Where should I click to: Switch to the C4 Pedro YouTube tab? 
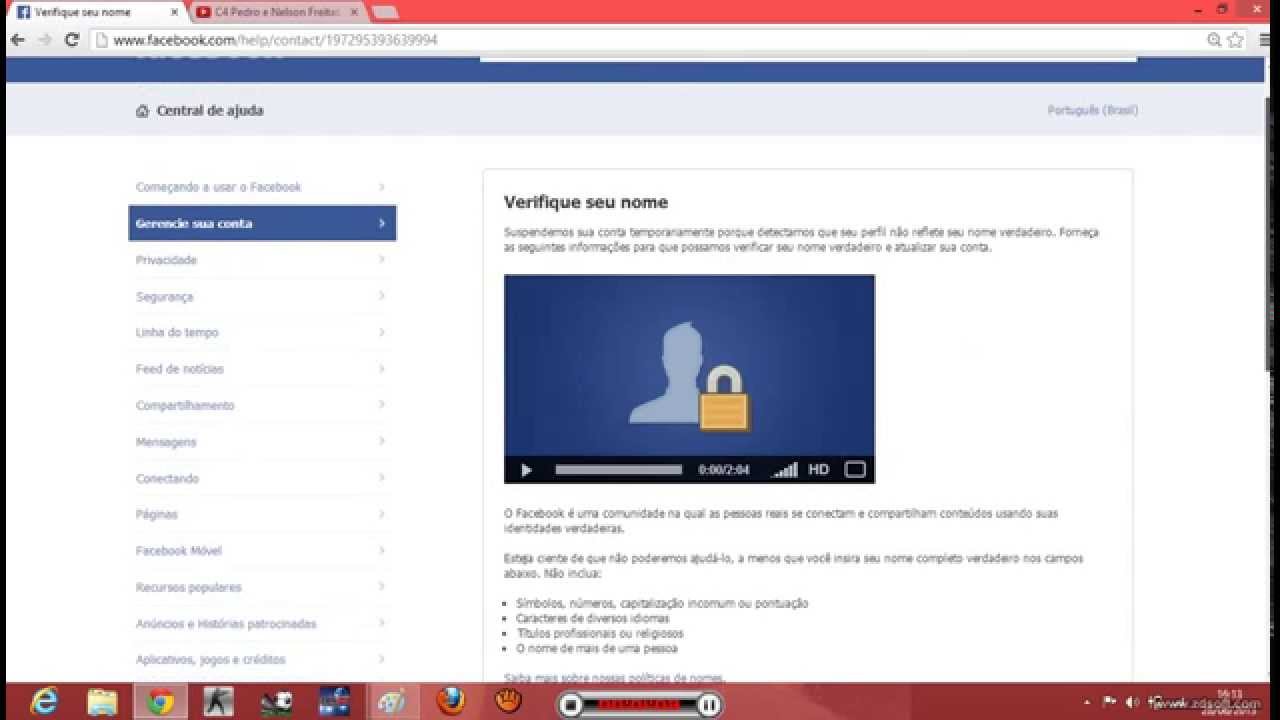tap(277, 12)
